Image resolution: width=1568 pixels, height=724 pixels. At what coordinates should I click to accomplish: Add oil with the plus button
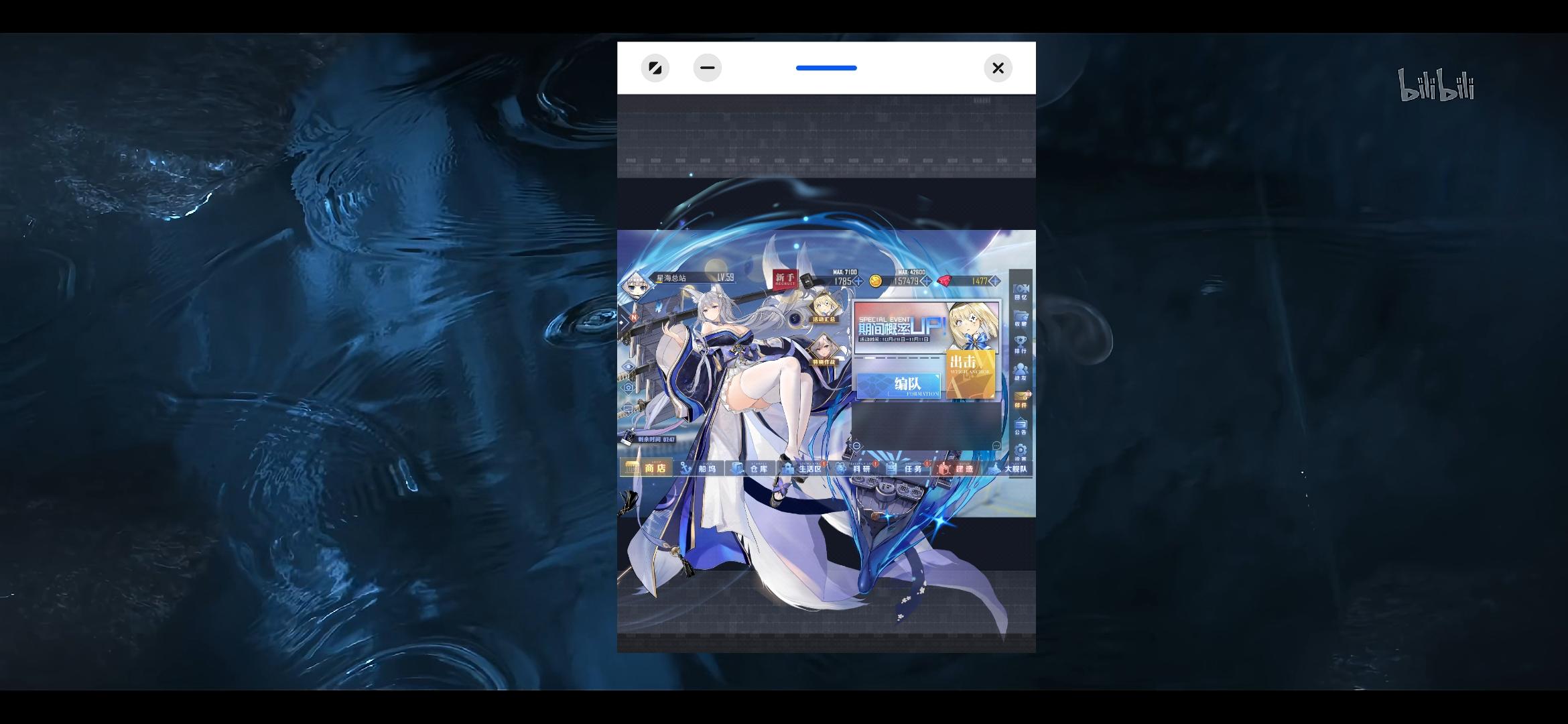[858, 282]
